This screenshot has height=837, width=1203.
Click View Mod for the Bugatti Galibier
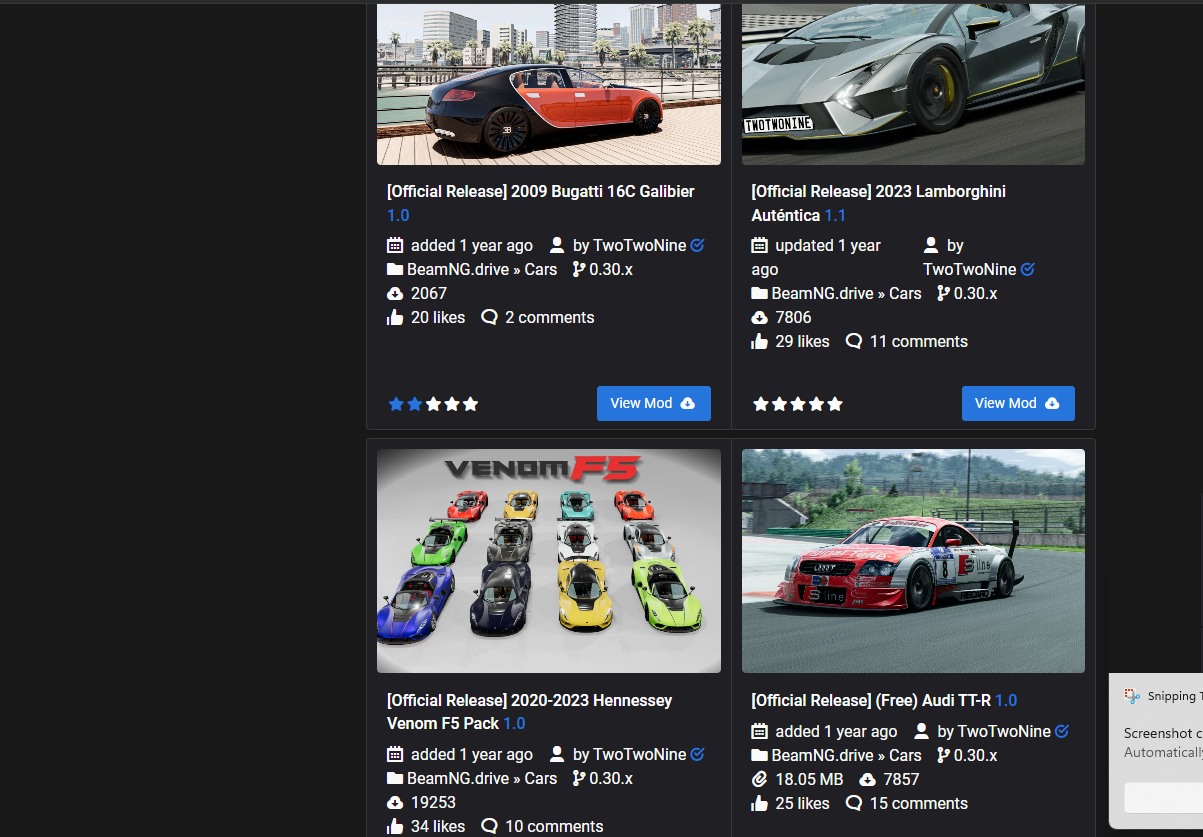pos(654,403)
